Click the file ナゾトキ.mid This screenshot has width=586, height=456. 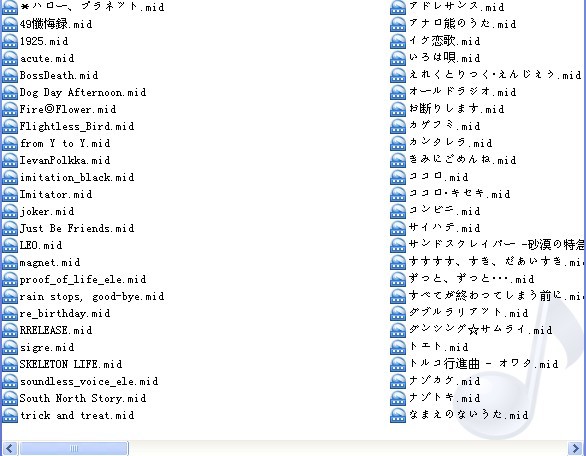point(444,398)
